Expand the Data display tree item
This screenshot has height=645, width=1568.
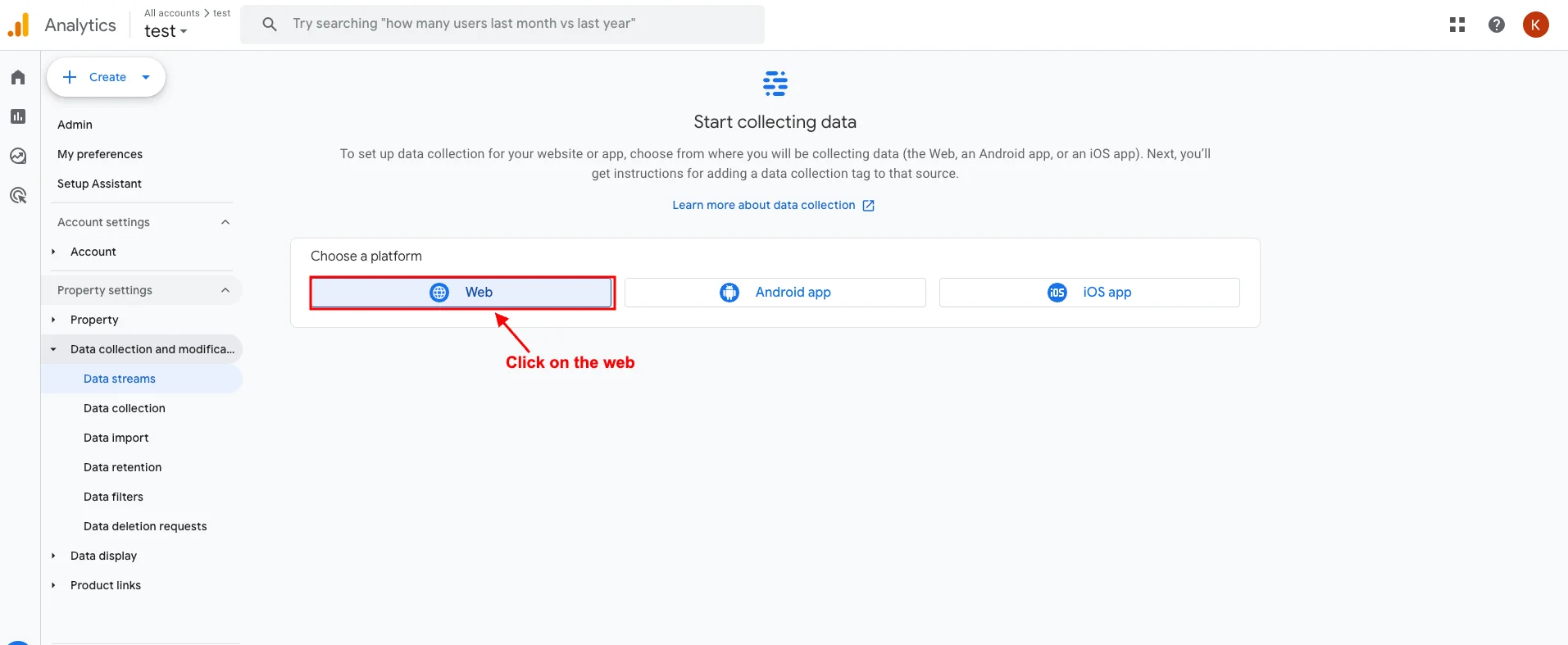point(53,556)
